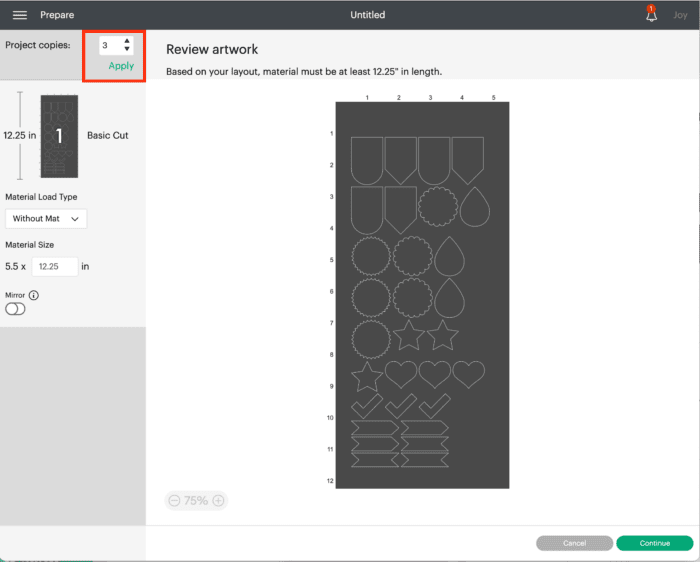Image resolution: width=700 pixels, height=562 pixels.
Task: Open the Material Load Type dropdown
Action: coord(46,218)
